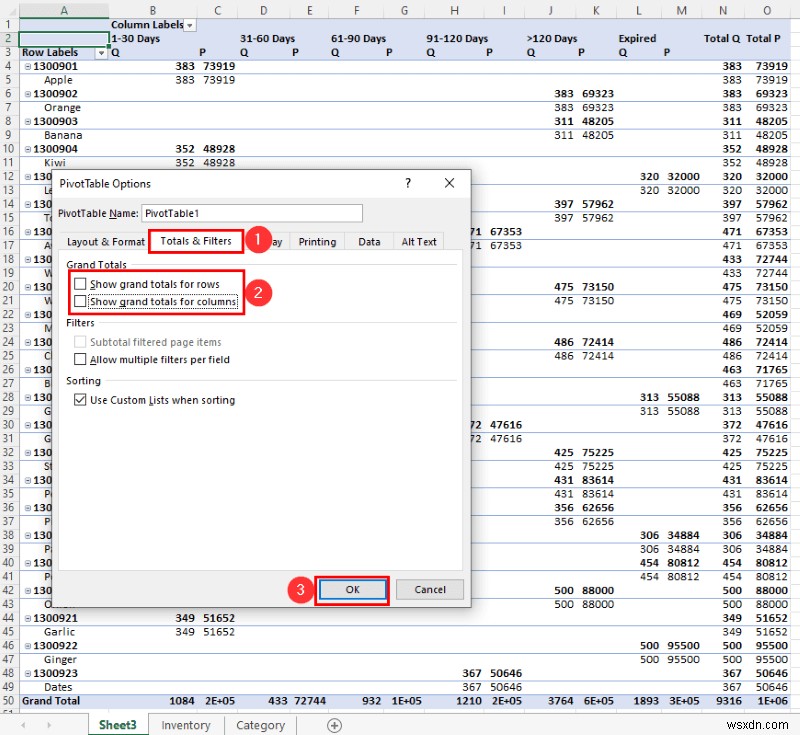Close the PivotTable Options dialog with X
Screen dimensions: 800x735
449,183
